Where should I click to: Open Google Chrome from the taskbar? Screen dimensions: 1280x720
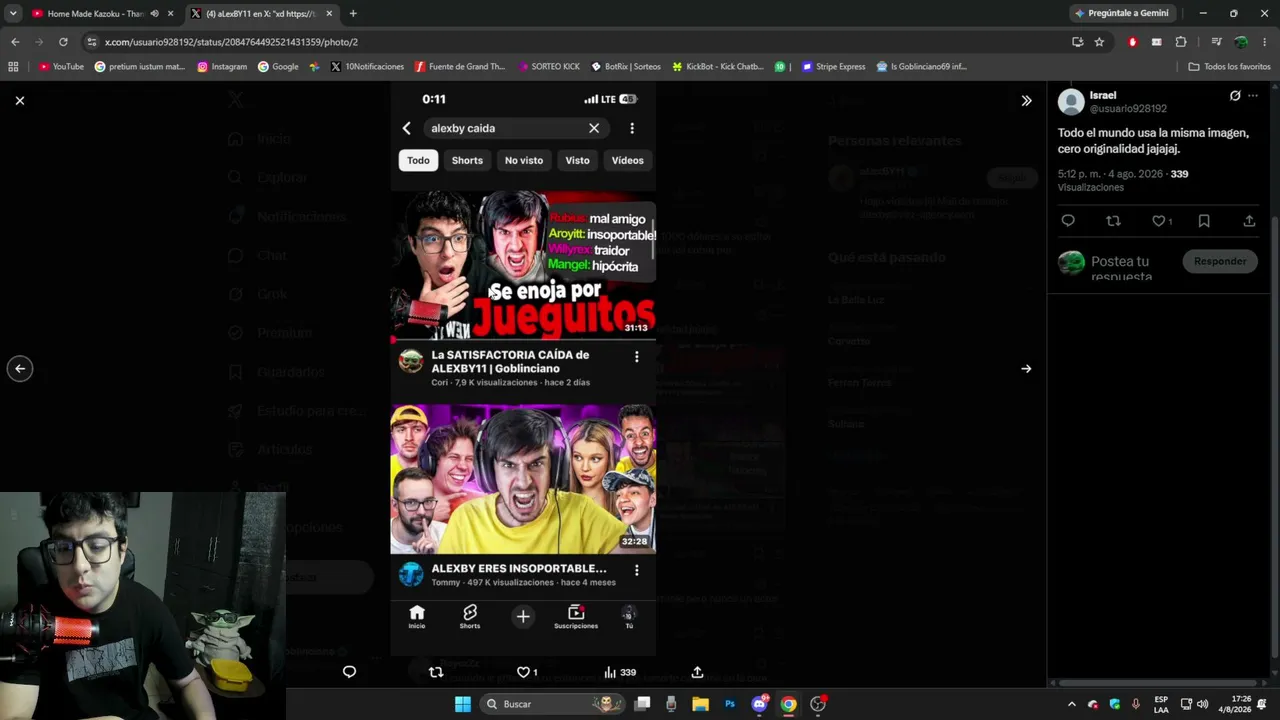[x=789, y=704]
